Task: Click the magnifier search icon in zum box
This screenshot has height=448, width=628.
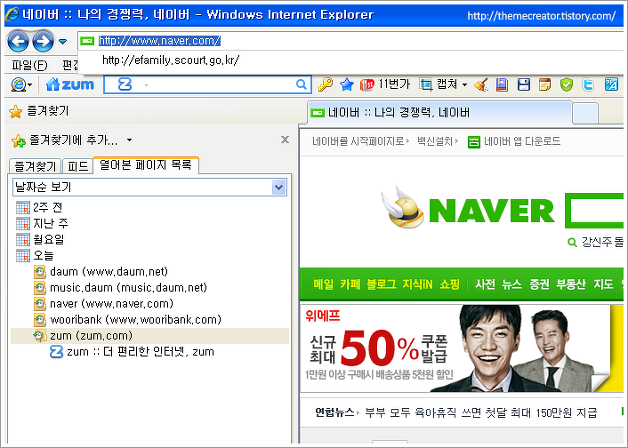Action: (x=301, y=84)
